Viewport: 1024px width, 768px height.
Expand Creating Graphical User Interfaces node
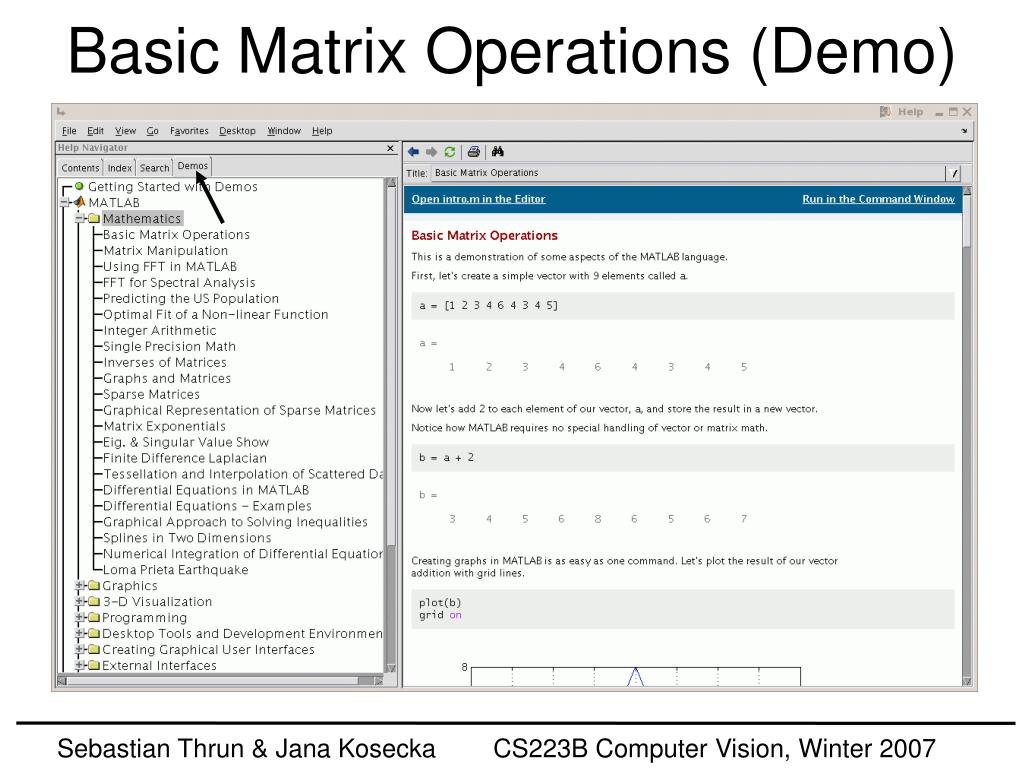(80, 649)
